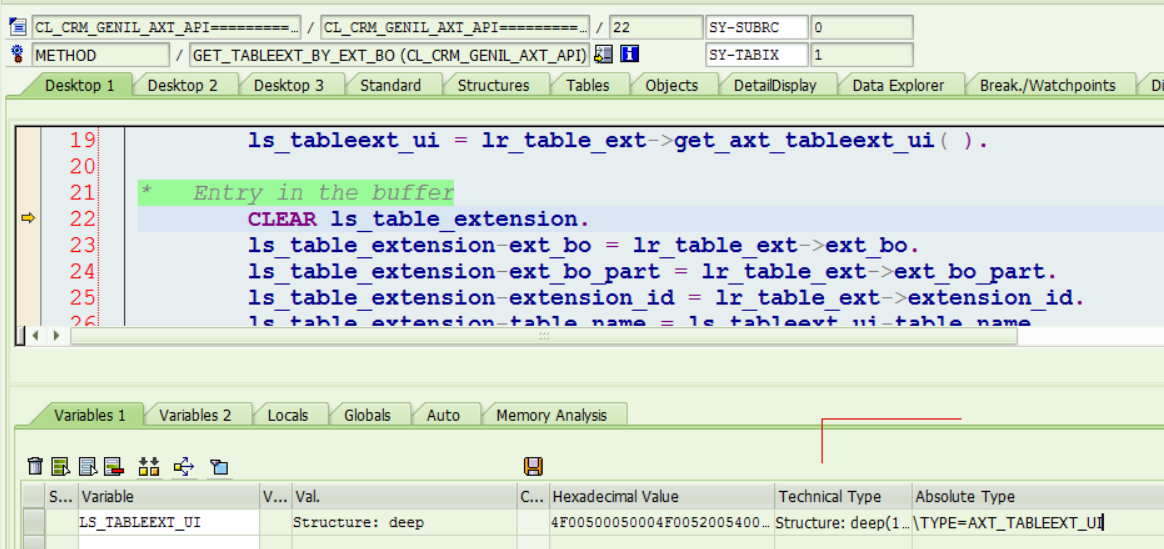Click the GET_TABLEEXT_BY_EXT_BO method name field

[390, 55]
